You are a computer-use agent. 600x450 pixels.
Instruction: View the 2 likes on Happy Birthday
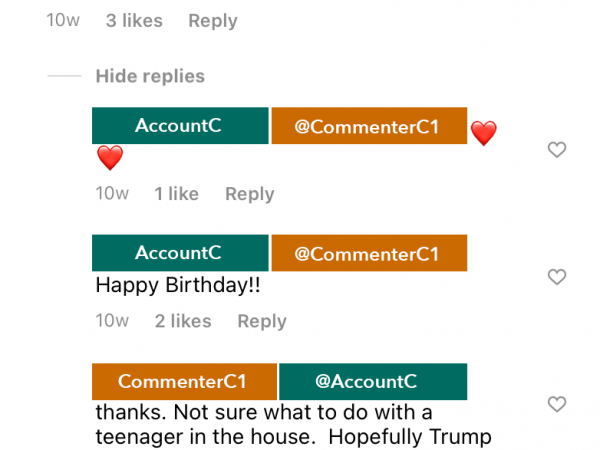coord(183,321)
